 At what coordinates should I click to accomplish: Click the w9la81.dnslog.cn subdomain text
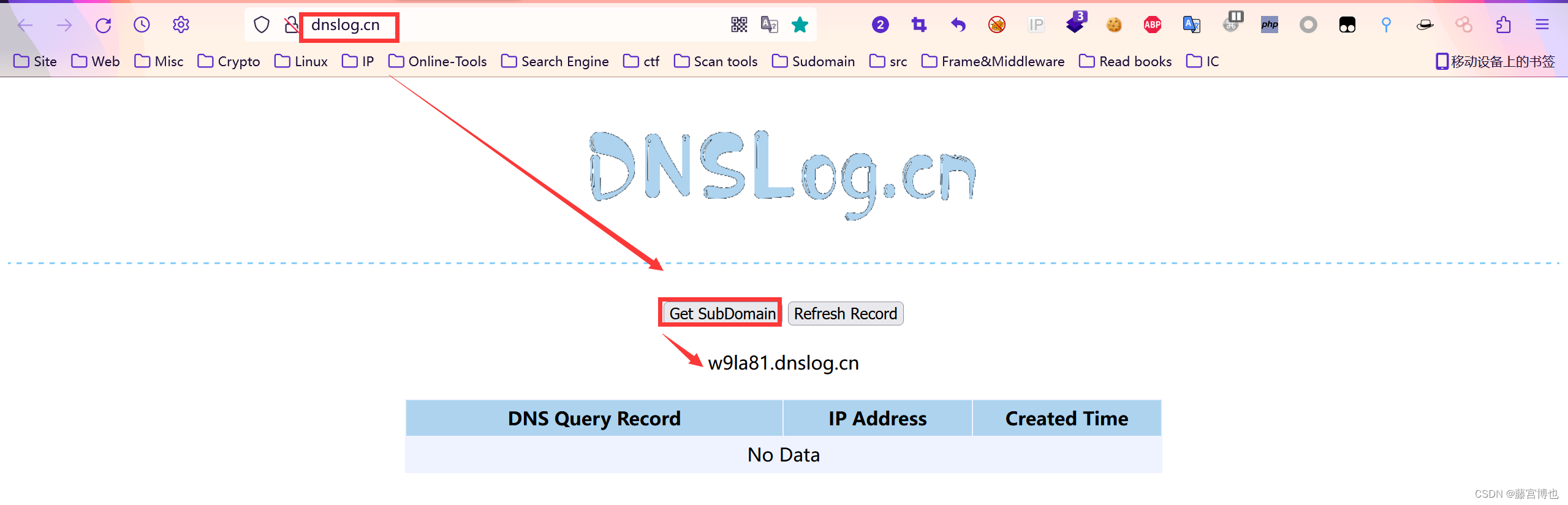point(783,363)
